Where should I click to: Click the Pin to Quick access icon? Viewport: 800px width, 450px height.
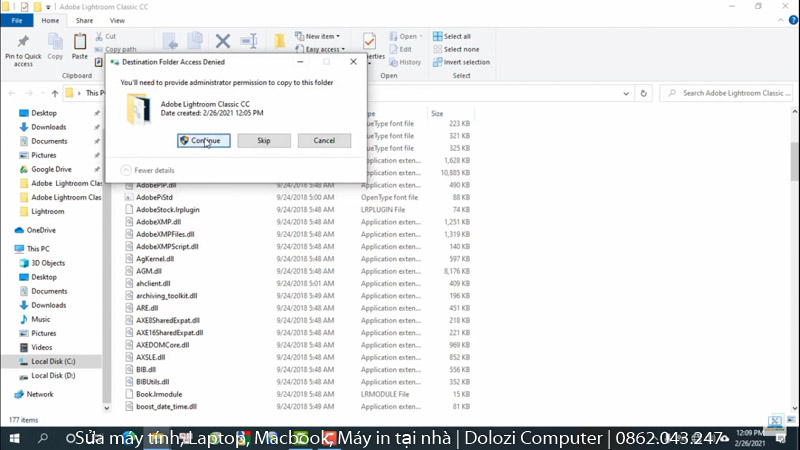tap(22, 42)
